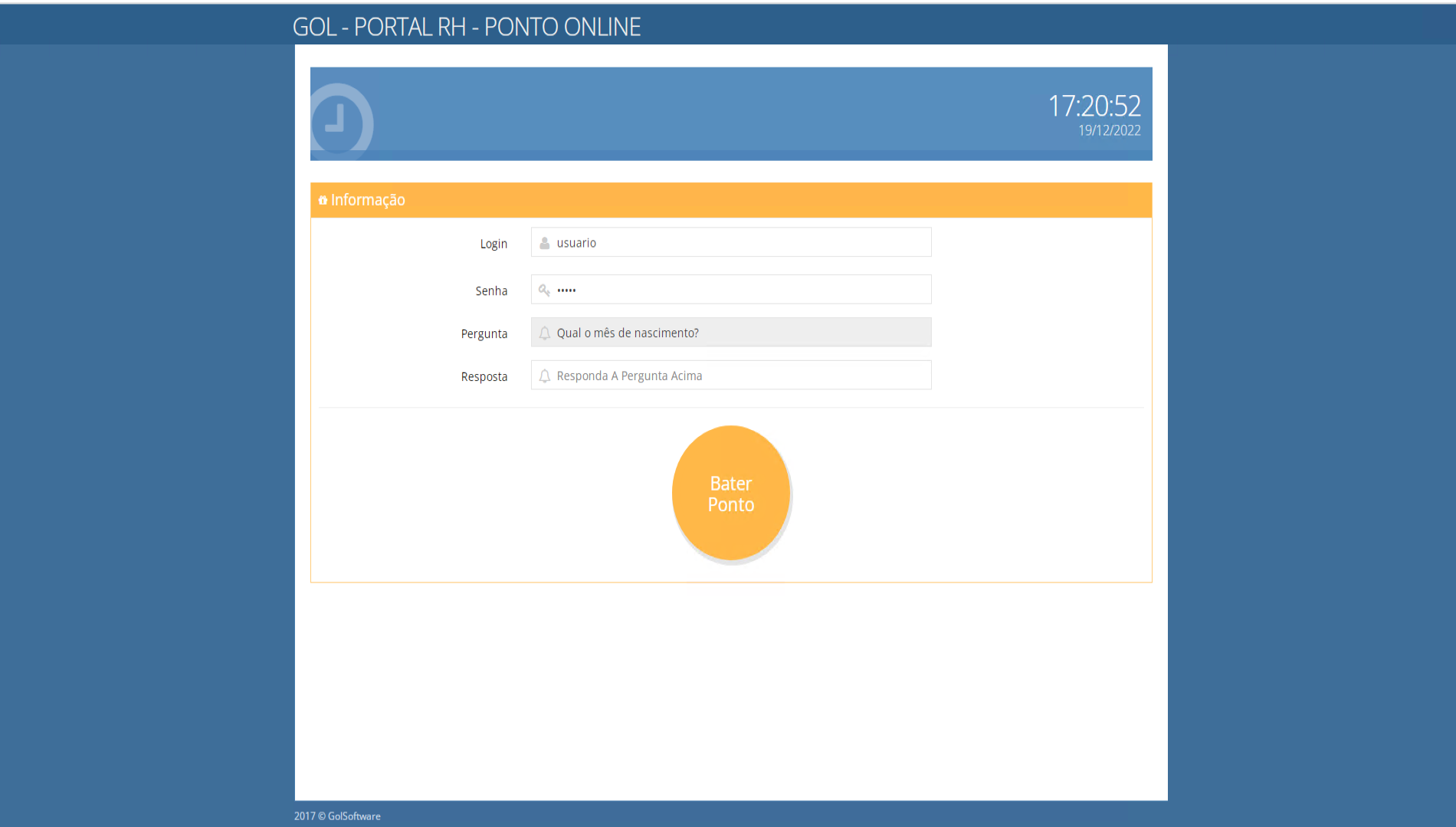This screenshot has height=827, width=1456.
Task: Click the Bater Ponto round button
Action: coord(731,493)
